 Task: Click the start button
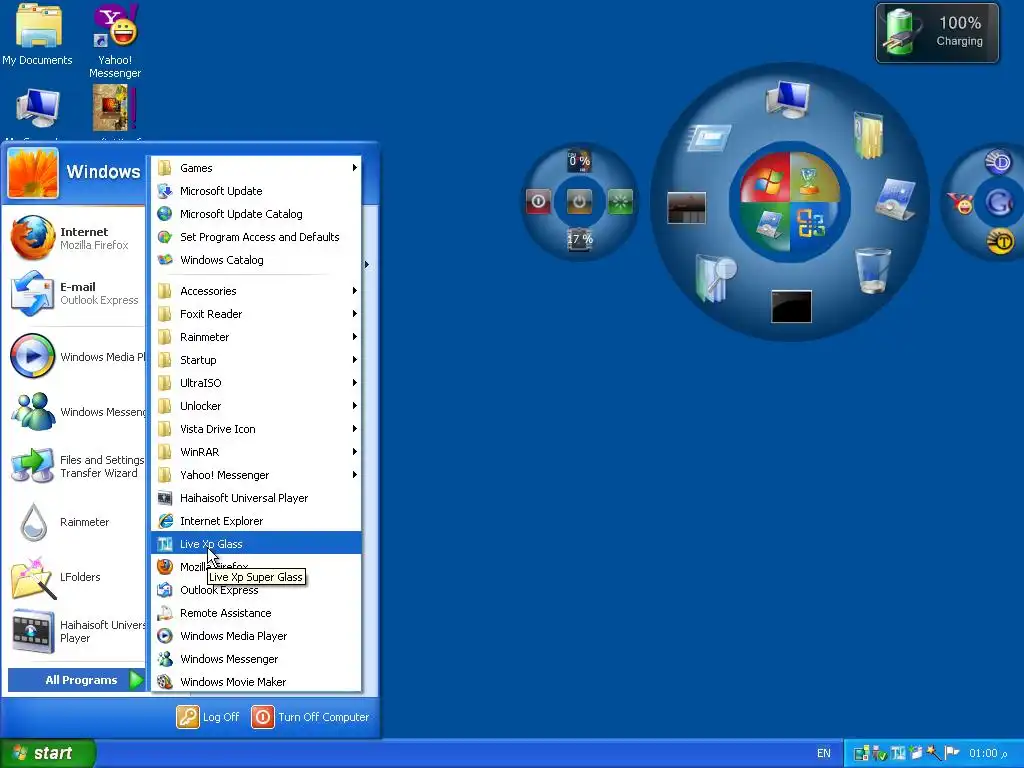(48, 753)
